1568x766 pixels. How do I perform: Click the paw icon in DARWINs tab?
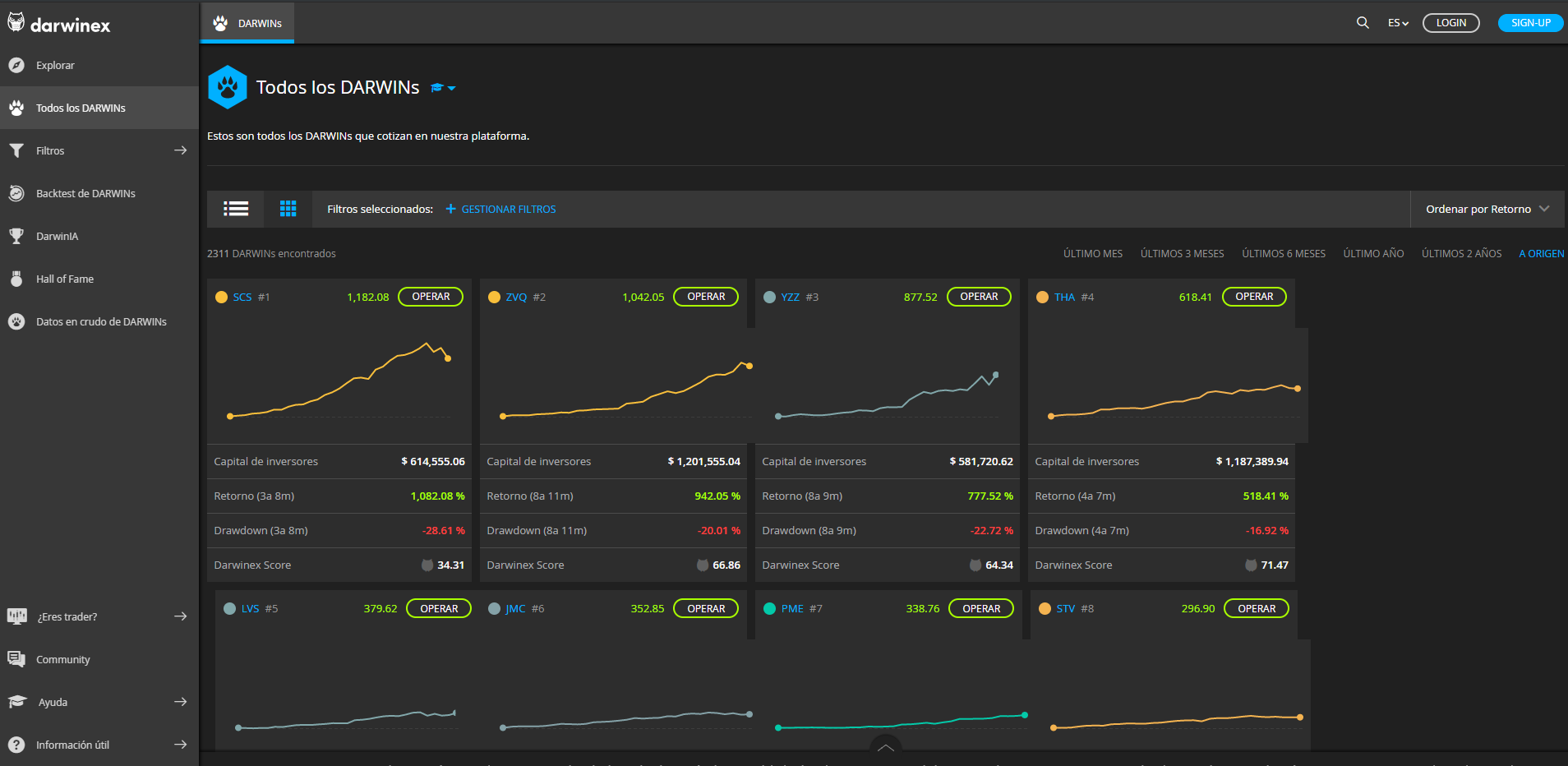click(220, 23)
